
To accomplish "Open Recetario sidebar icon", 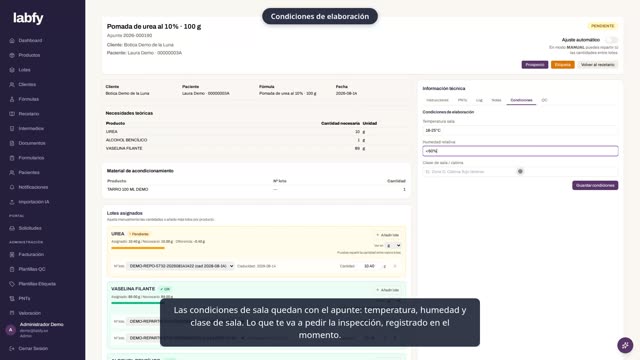I will click(12, 114).
